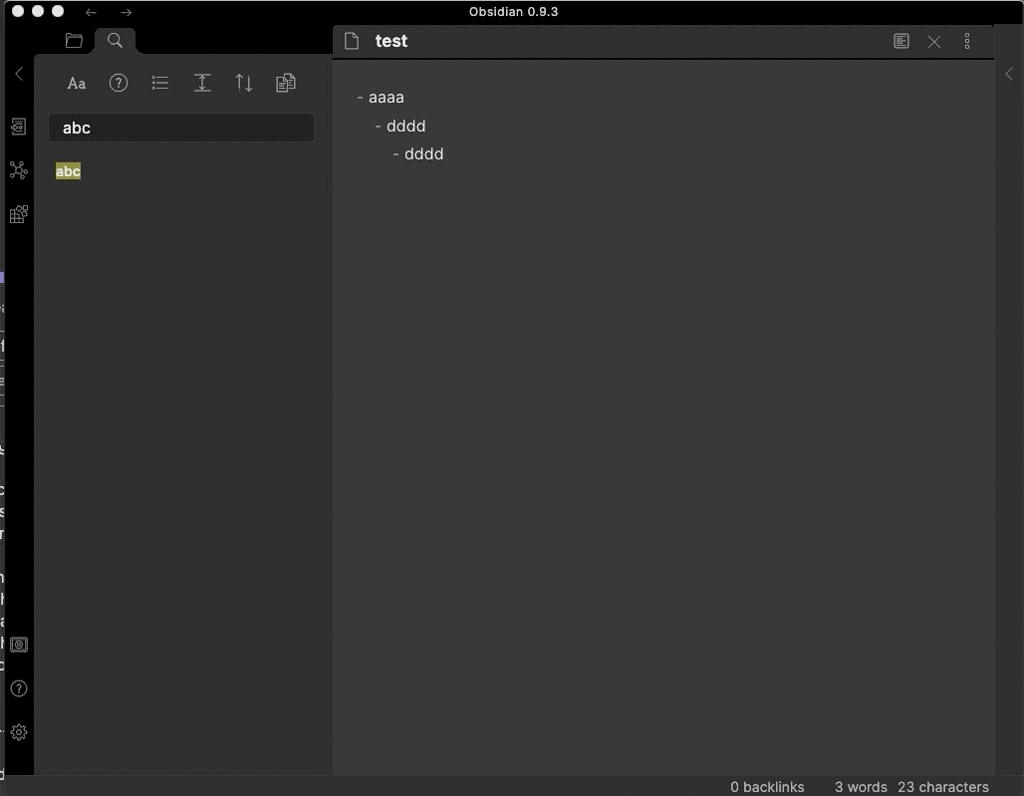Open the graph view from the left ribbon
This screenshot has height=796, width=1024.
(x=18, y=170)
